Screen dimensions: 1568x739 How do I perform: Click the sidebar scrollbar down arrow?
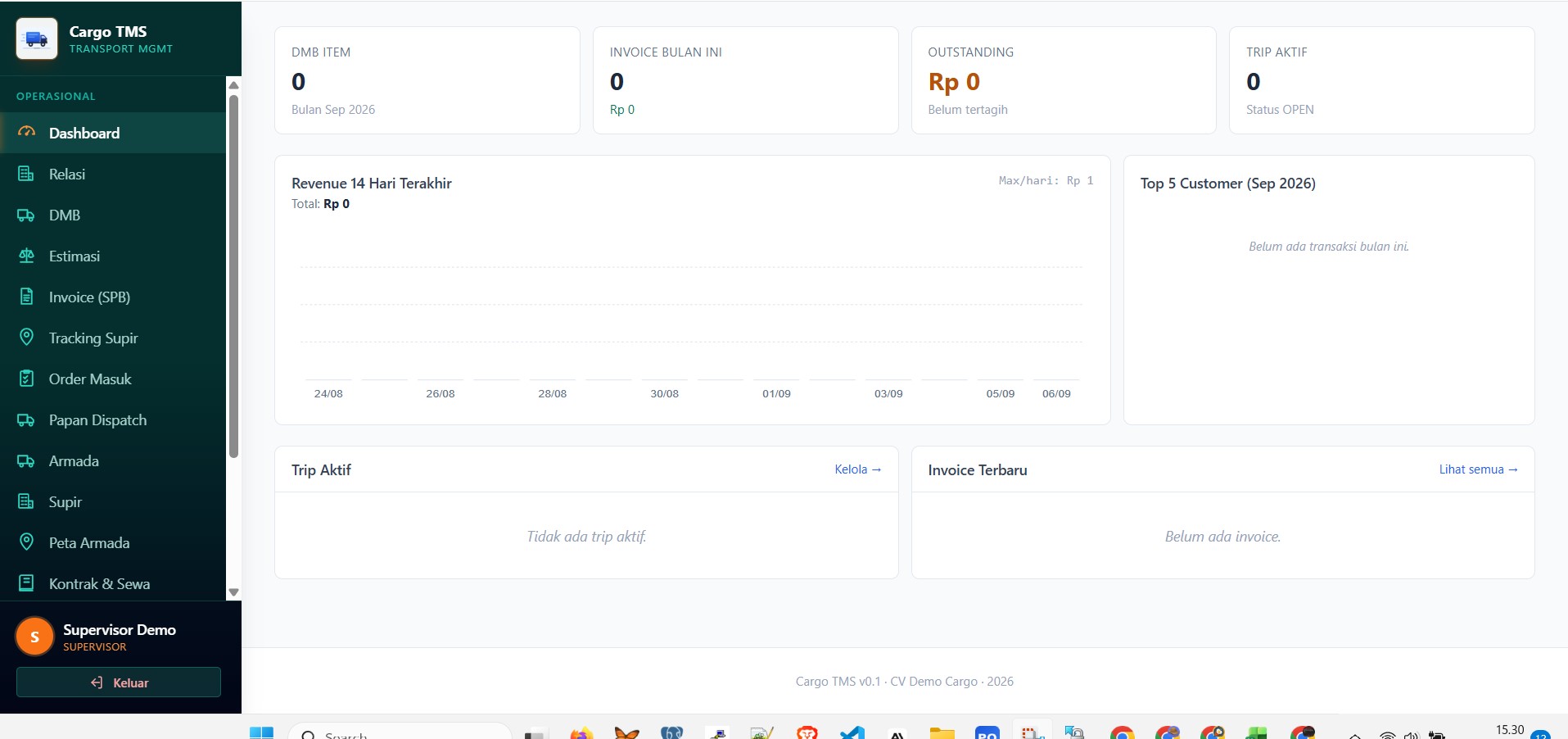click(234, 592)
